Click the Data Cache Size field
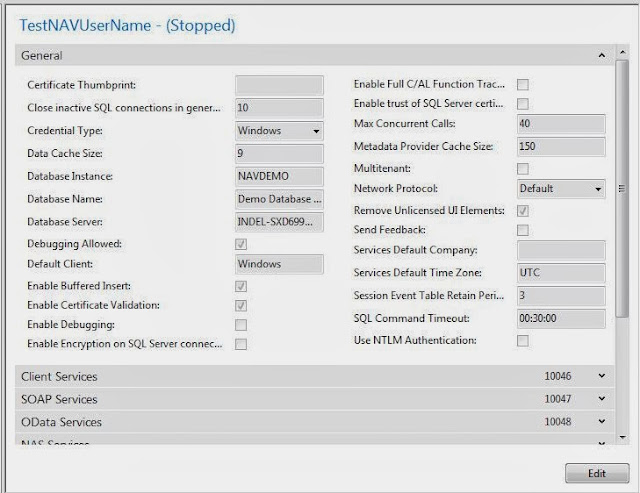640x493 pixels. [x=279, y=153]
